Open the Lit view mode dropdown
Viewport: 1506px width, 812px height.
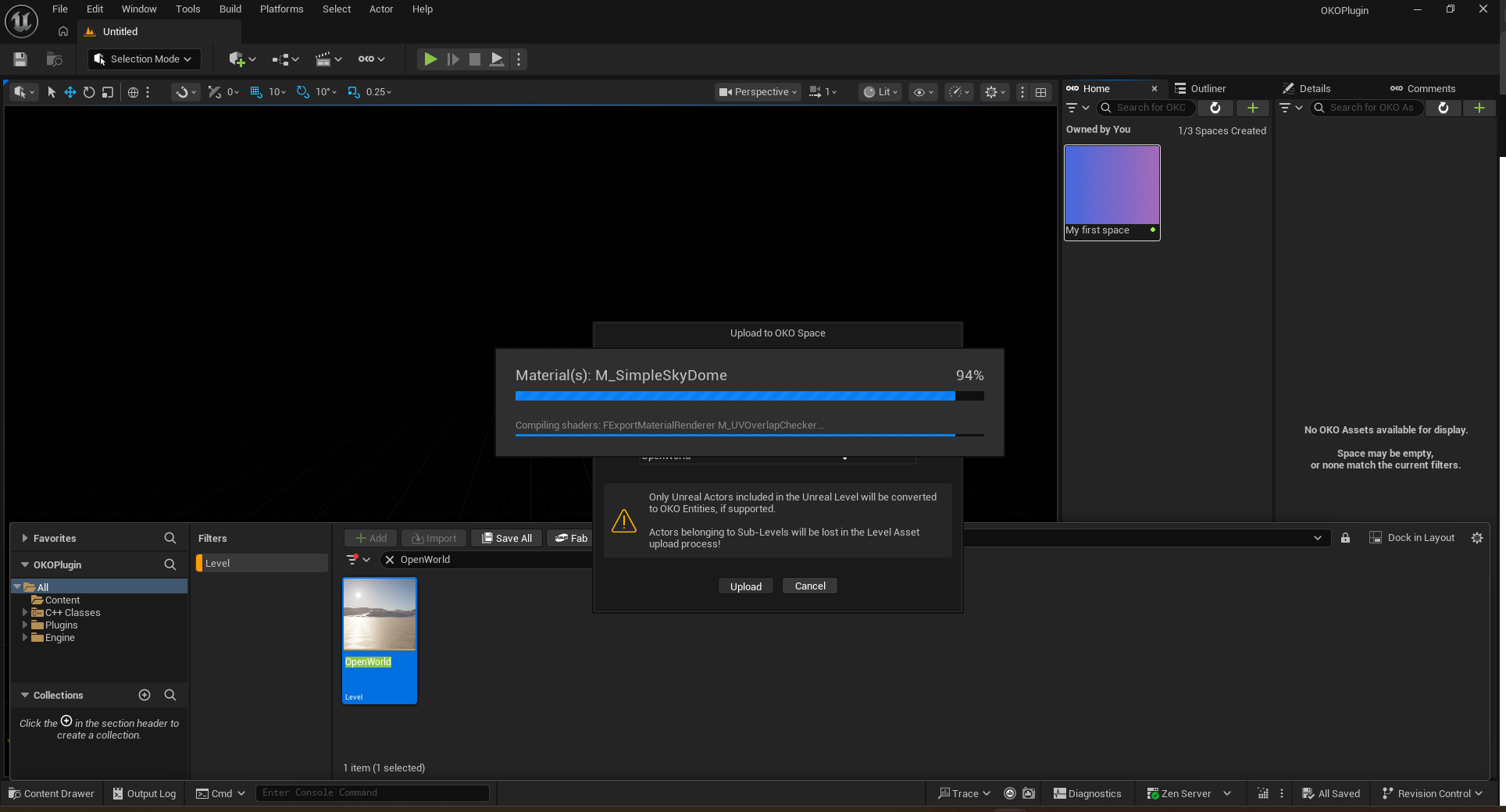pos(881,92)
